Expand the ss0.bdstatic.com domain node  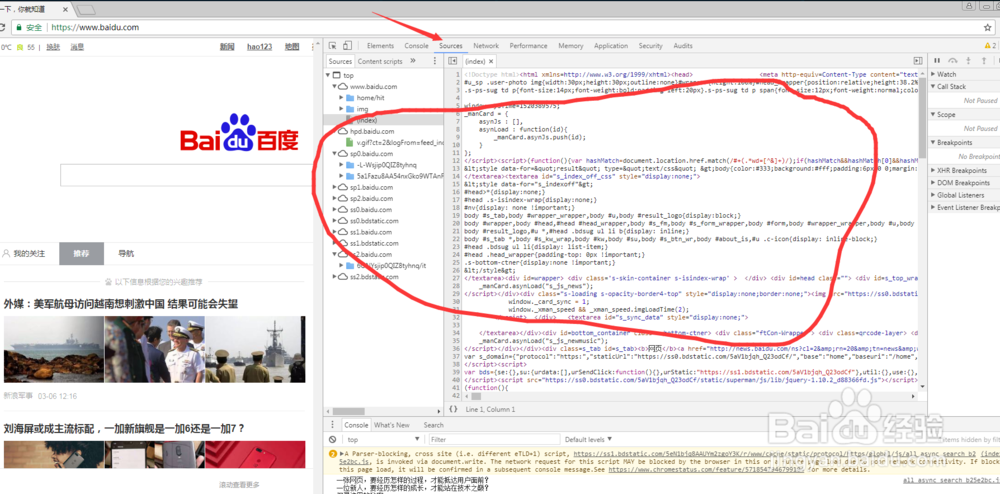tap(335, 221)
